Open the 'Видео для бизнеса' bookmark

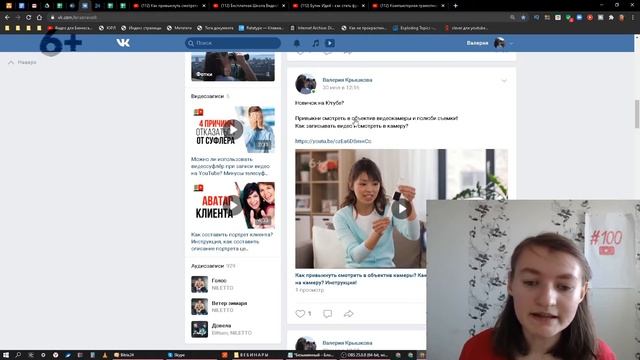pyautogui.click(x=70, y=28)
